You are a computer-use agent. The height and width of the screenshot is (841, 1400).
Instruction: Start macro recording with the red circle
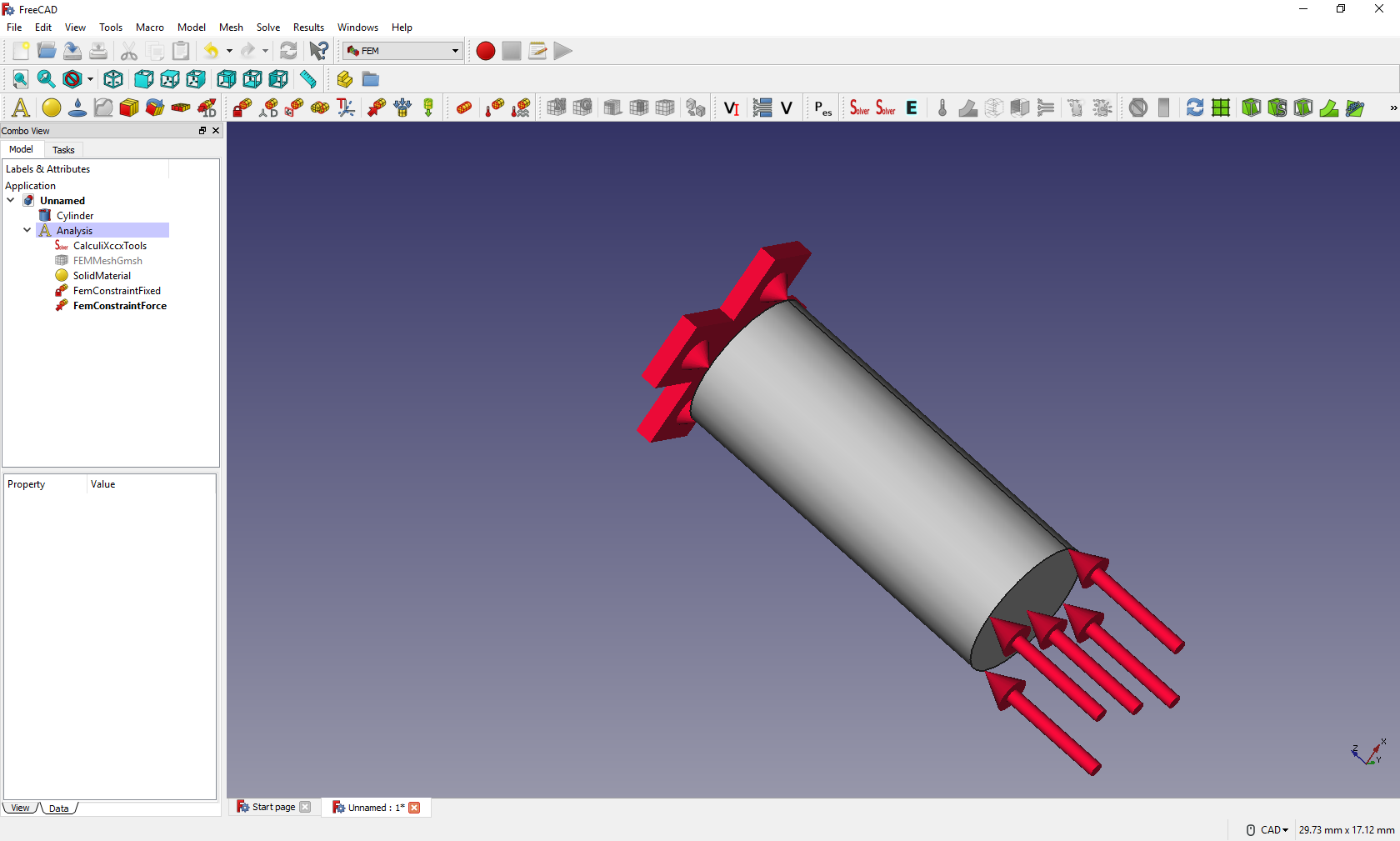coord(486,51)
